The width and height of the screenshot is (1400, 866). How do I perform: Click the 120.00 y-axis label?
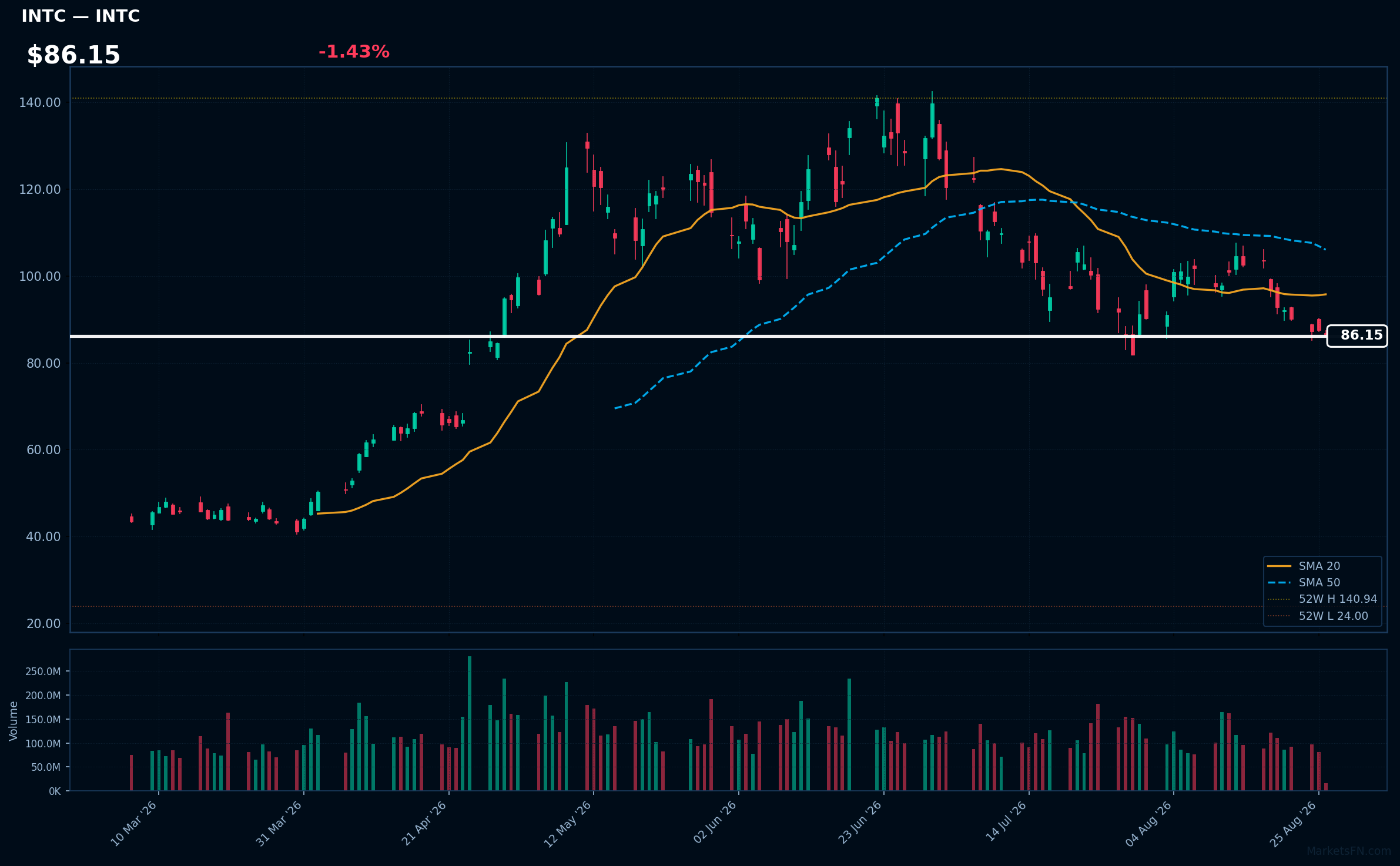(x=40, y=190)
